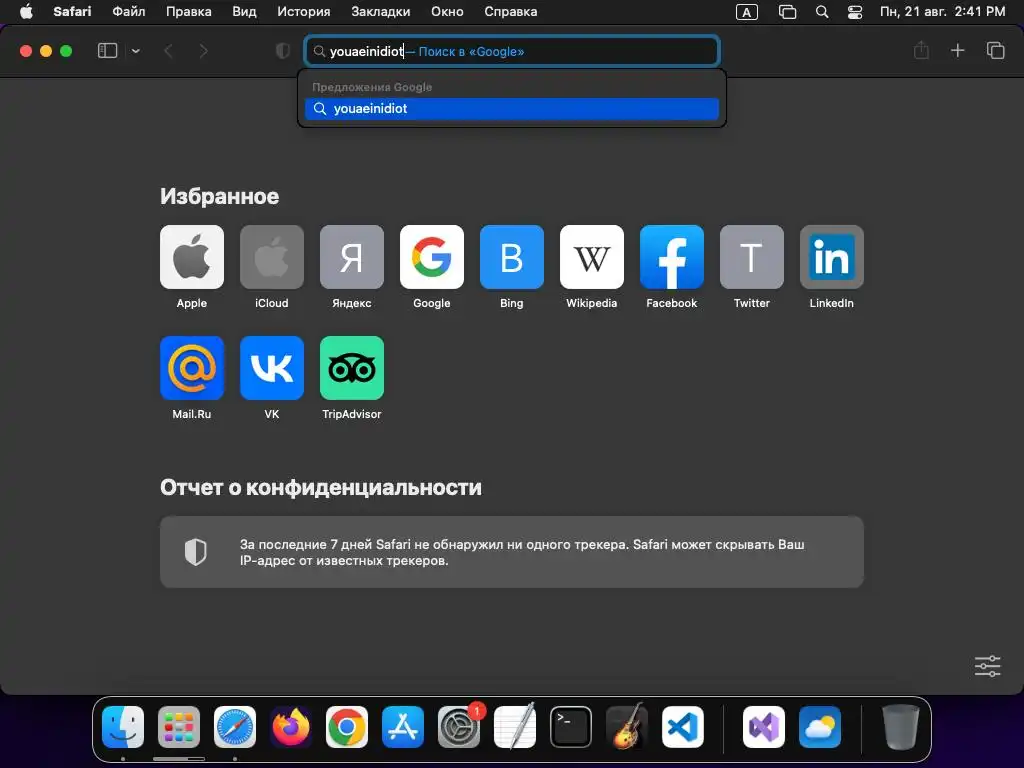Click the Safari Dock icon
The height and width of the screenshot is (768, 1024).
click(x=235, y=727)
